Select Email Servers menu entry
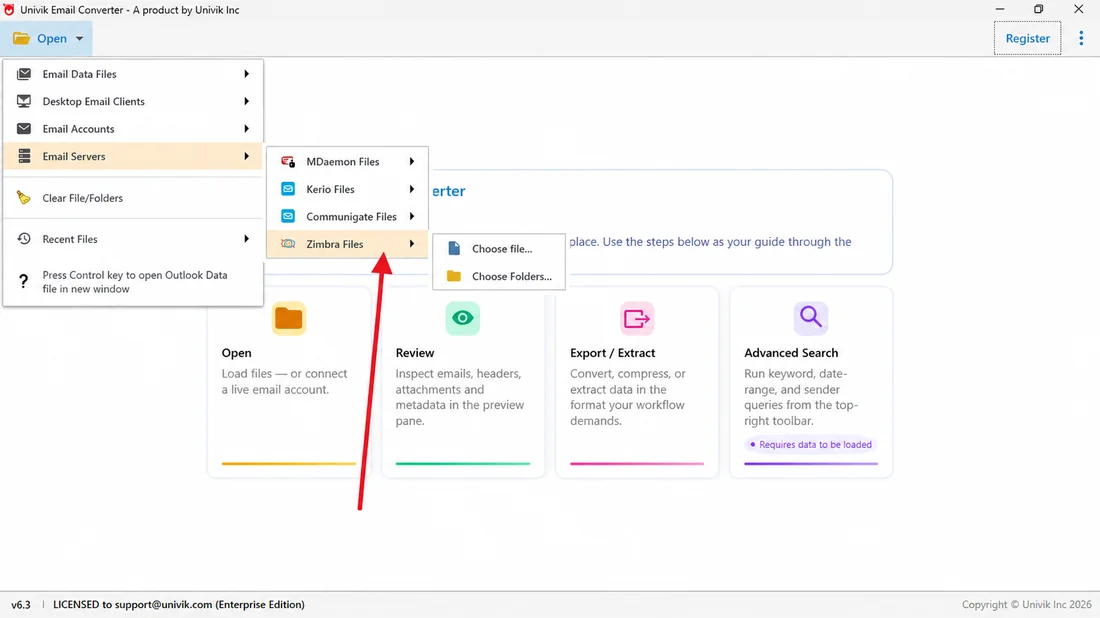 (133, 156)
